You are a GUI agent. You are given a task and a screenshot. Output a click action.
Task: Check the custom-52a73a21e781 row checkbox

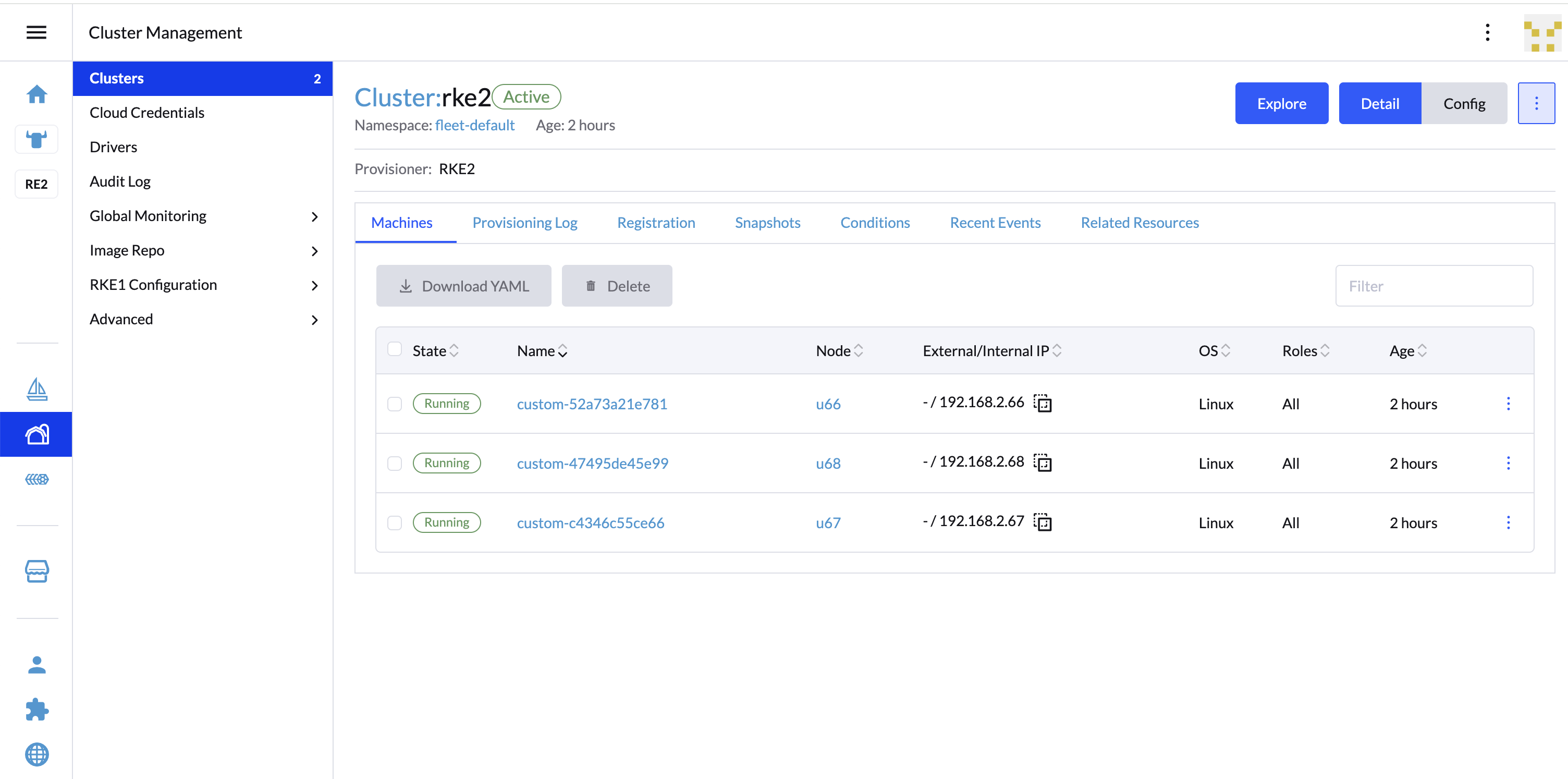[395, 404]
